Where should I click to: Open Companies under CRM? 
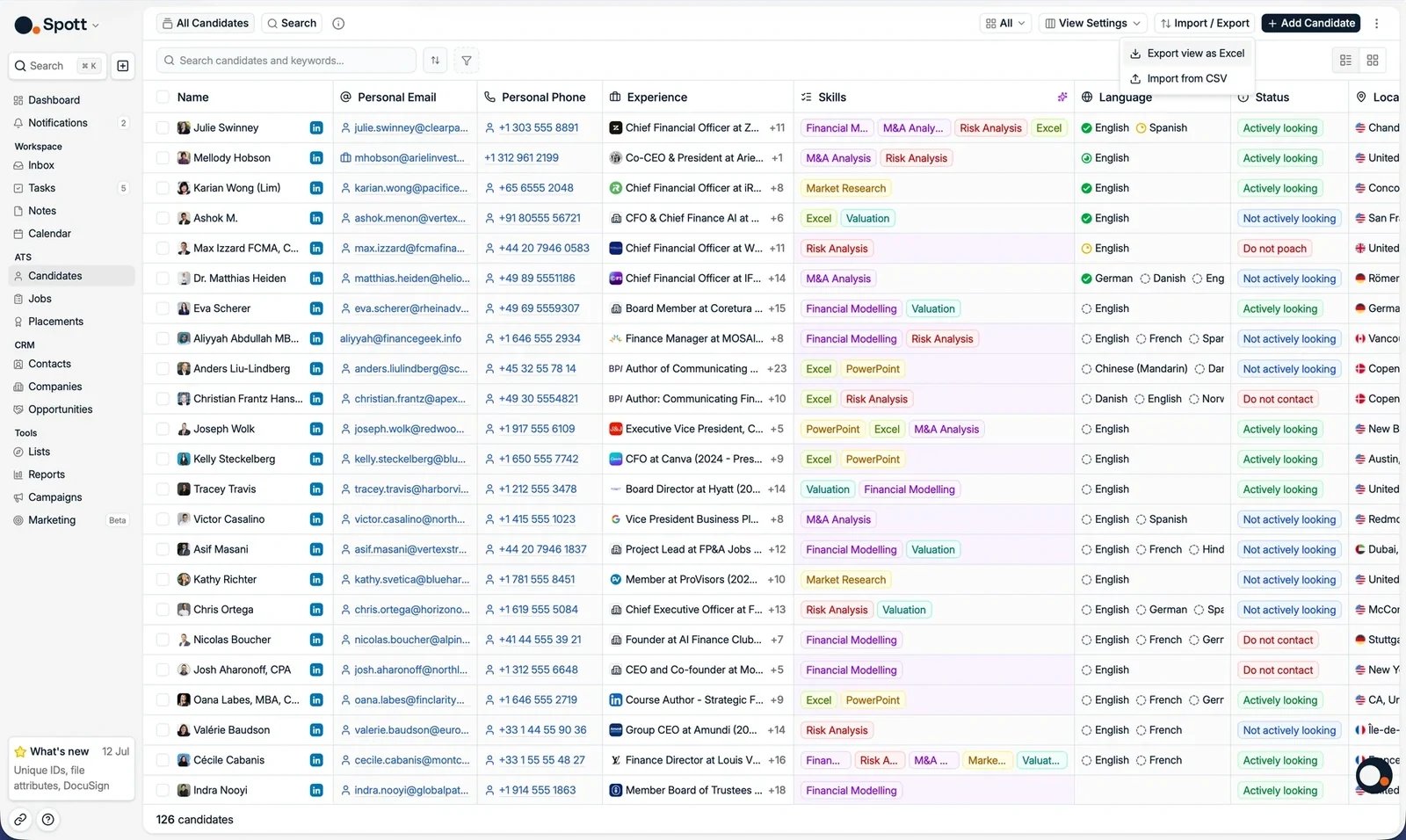(x=54, y=387)
